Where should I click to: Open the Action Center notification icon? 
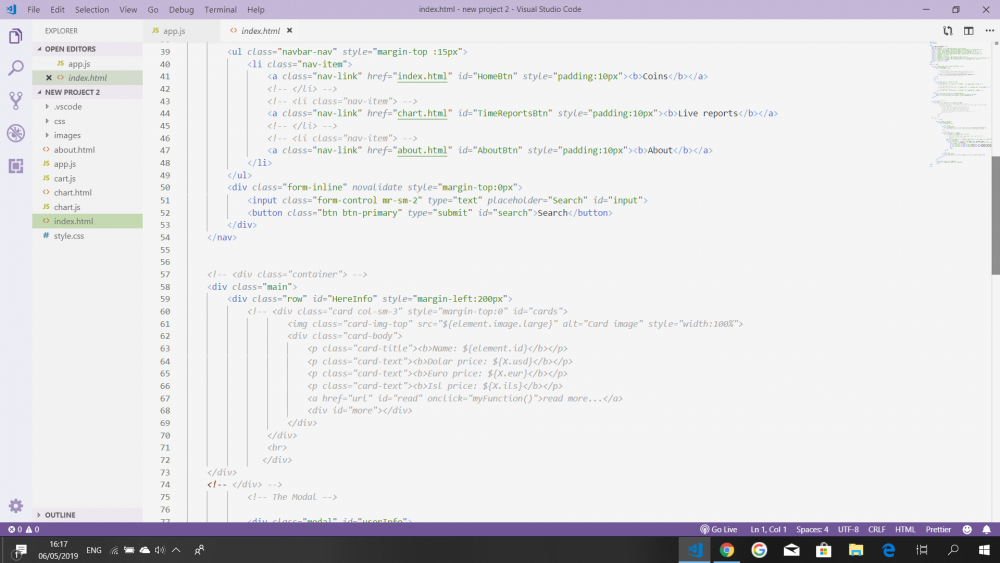pyautogui.click(x=19, y=550)
